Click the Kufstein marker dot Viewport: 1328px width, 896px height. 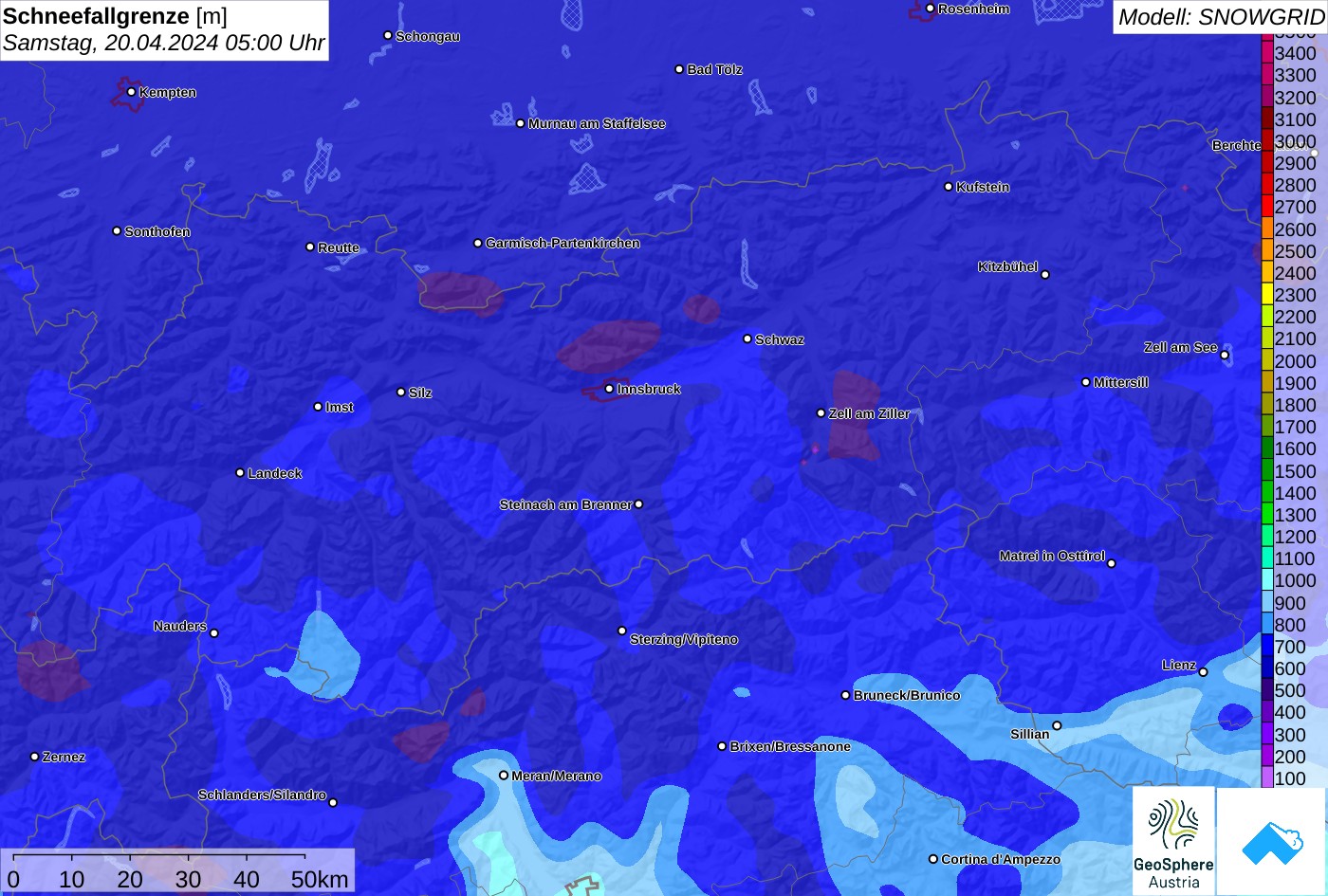click(x=948, y=187)
